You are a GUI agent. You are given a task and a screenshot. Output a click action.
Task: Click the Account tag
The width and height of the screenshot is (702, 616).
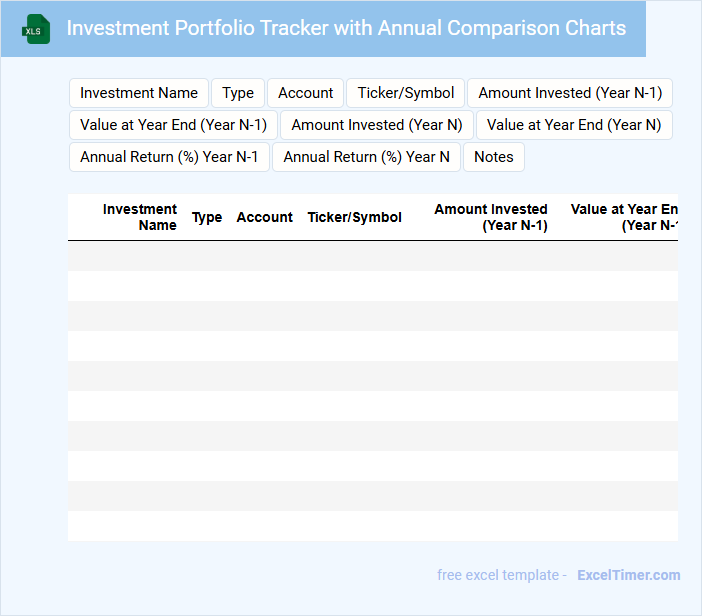tap(305, 93)
